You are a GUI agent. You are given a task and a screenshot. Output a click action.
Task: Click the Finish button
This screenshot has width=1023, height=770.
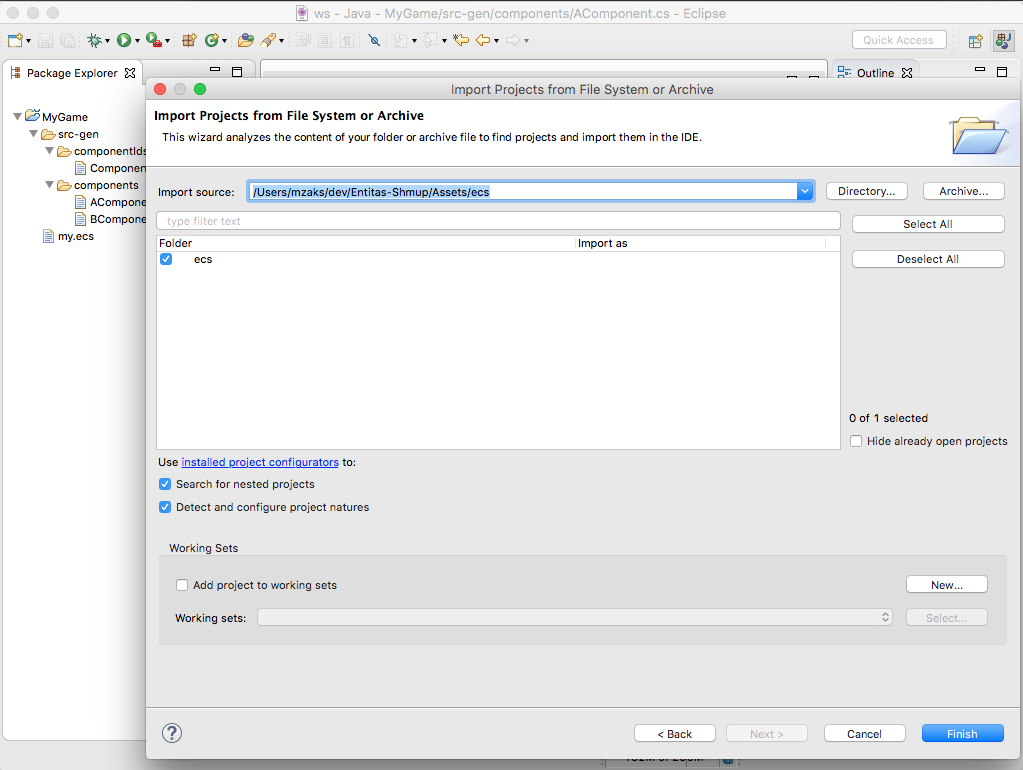[962, 733]
